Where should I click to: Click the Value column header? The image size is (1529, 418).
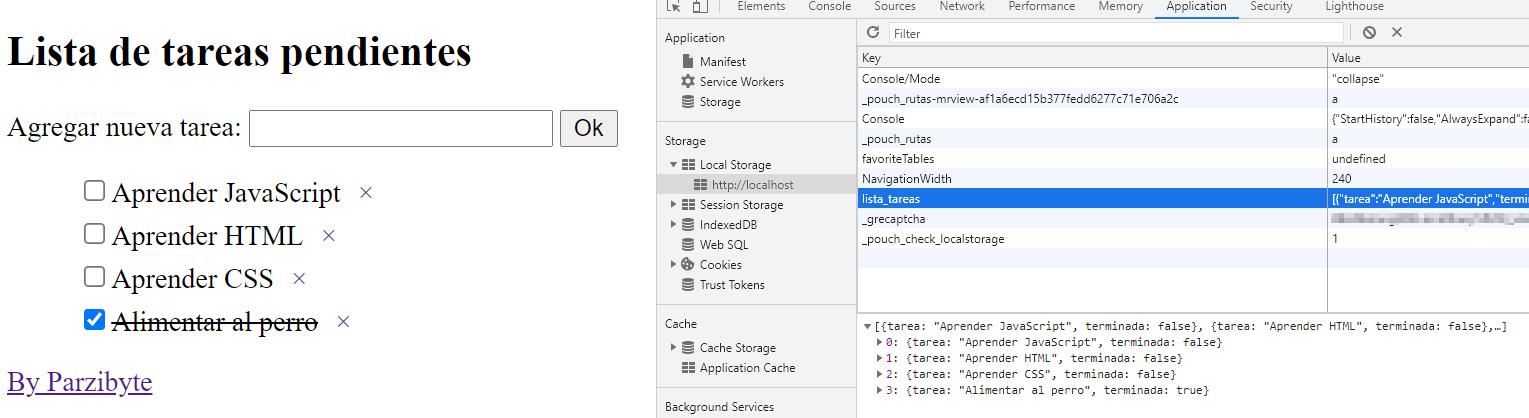(1428, 58)
